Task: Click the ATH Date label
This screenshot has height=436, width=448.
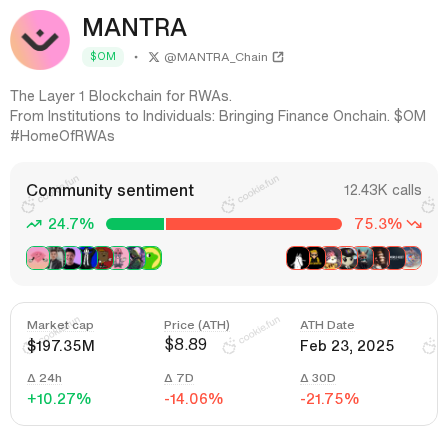Action: [x=327, y=325]
